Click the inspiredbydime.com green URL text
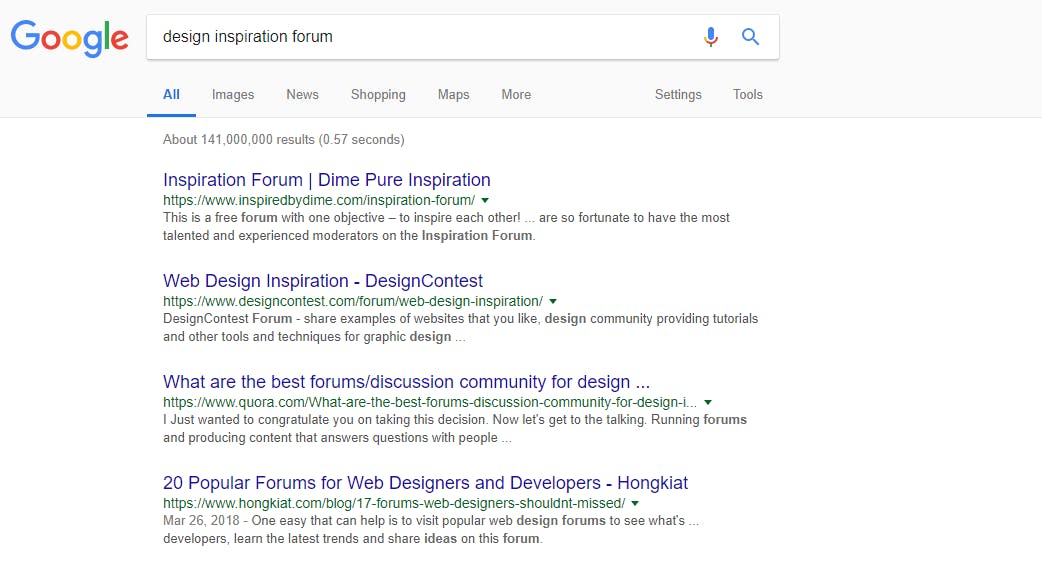1042x567 pixels. point(319,200)
